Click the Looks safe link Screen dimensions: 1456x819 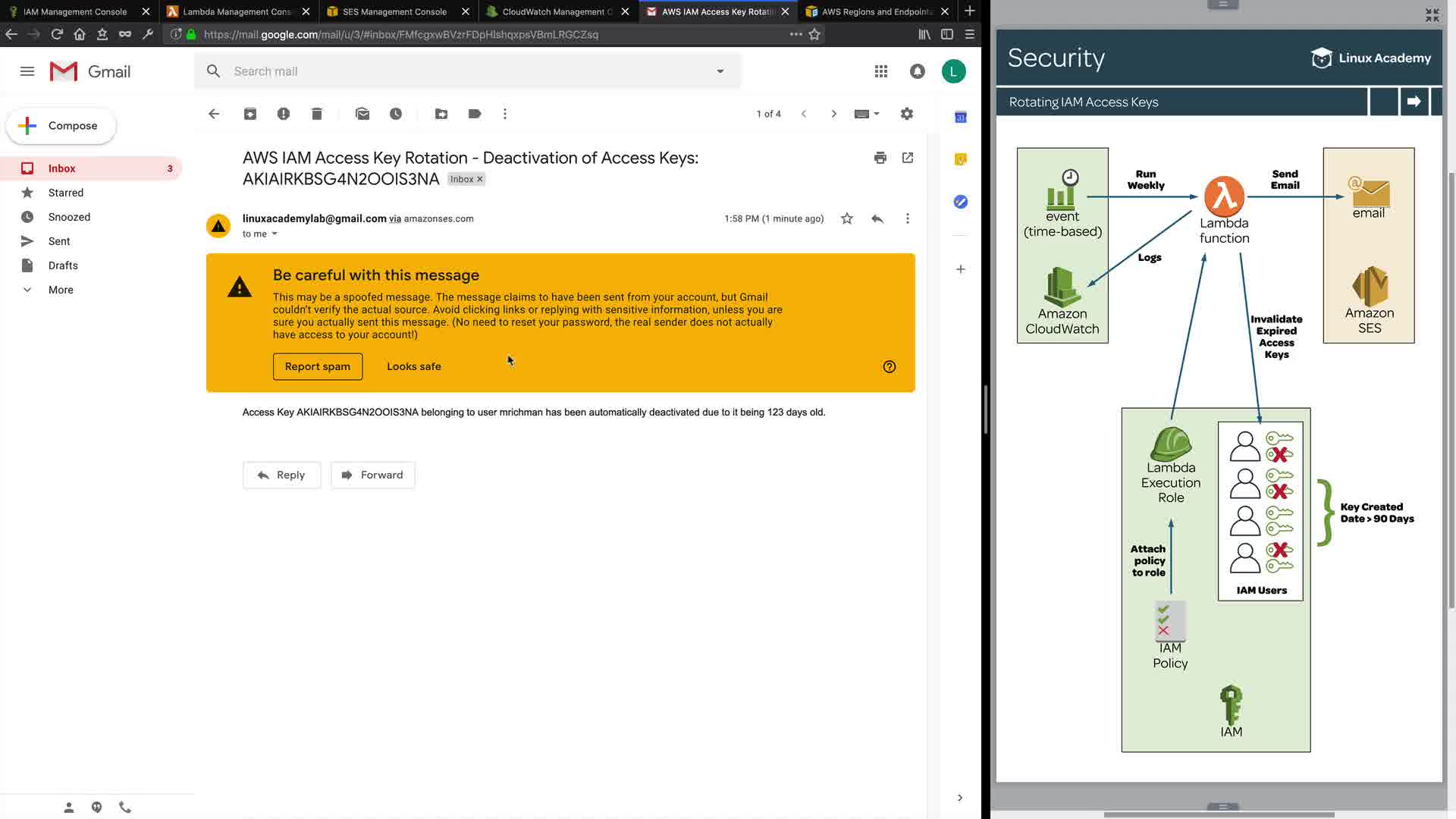coord(413,366)
